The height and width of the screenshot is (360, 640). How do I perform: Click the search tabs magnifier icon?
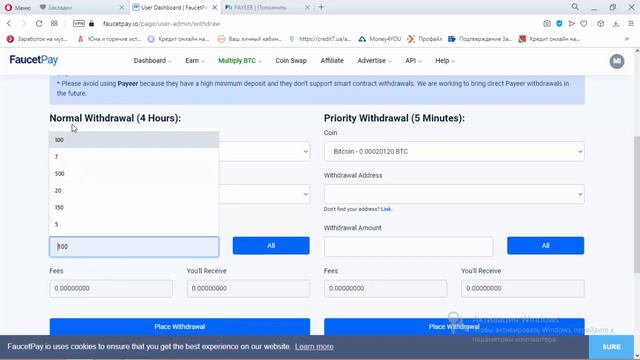coord(575,7)
